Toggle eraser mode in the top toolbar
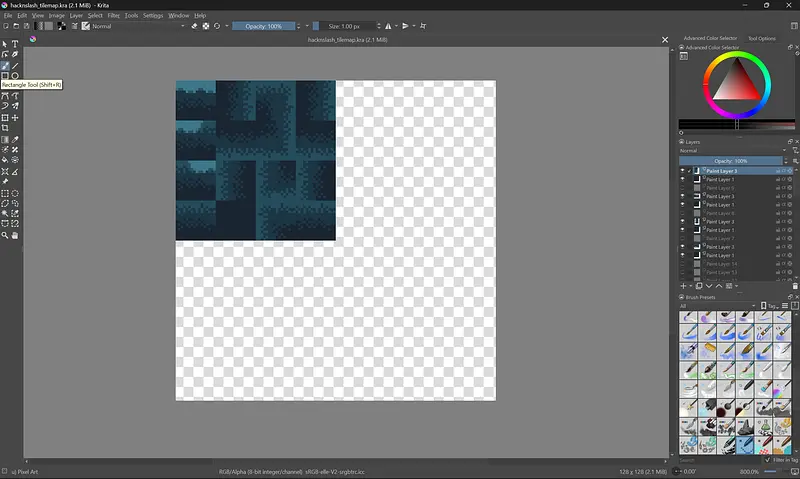800x479 pixels. 194,26
